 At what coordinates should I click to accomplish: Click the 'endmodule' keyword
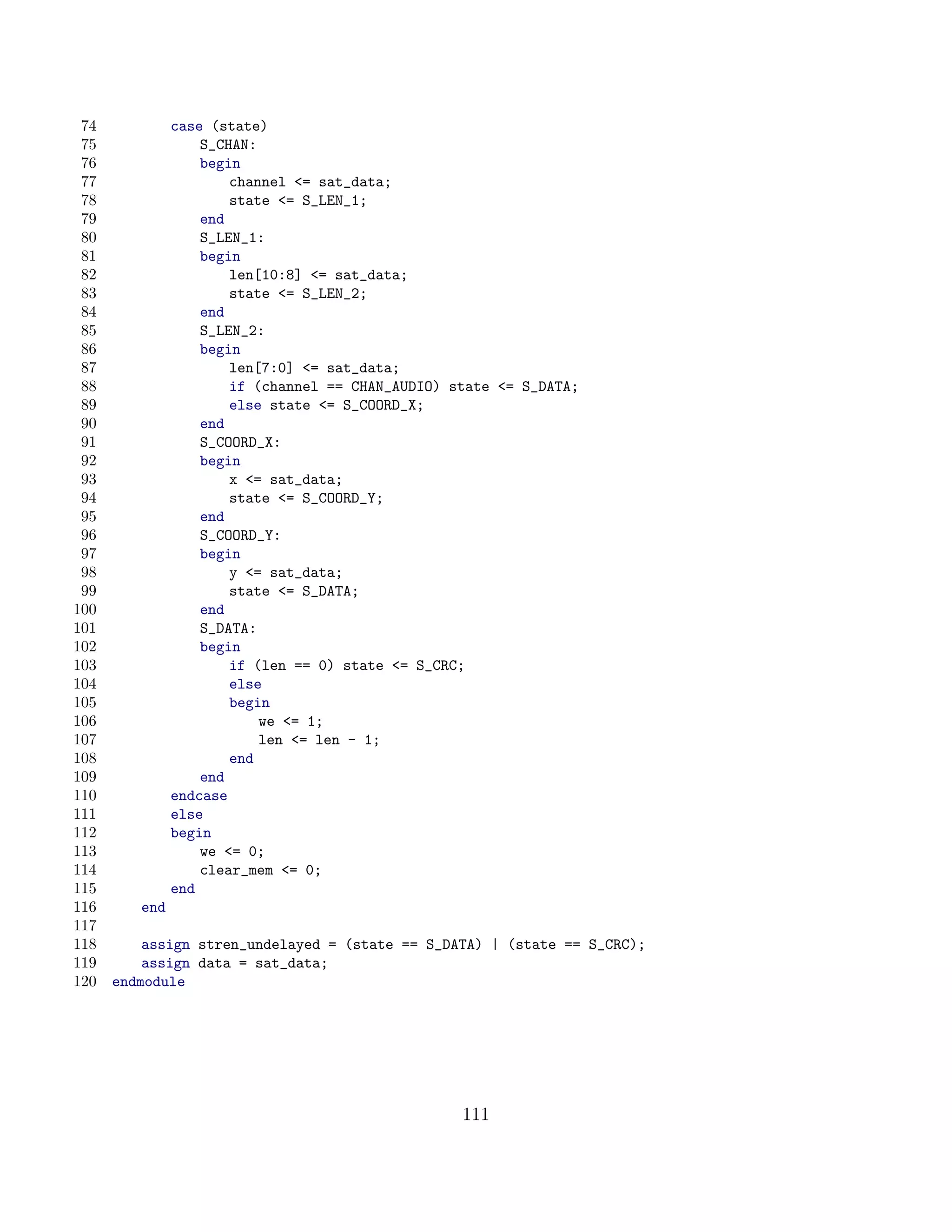(x=148, y=982)
